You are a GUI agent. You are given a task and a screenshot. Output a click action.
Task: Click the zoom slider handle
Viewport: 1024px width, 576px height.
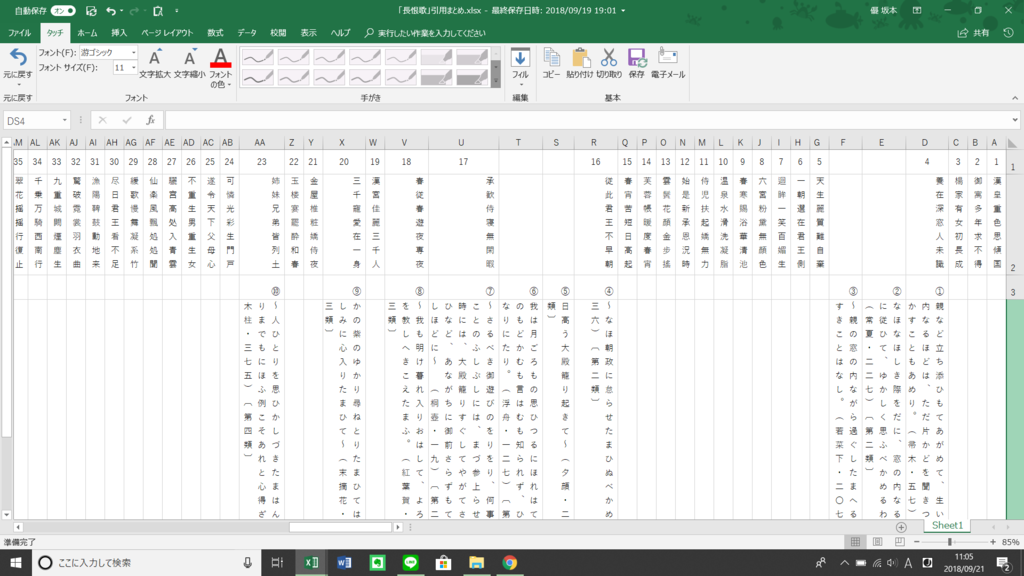click(949, 542)
